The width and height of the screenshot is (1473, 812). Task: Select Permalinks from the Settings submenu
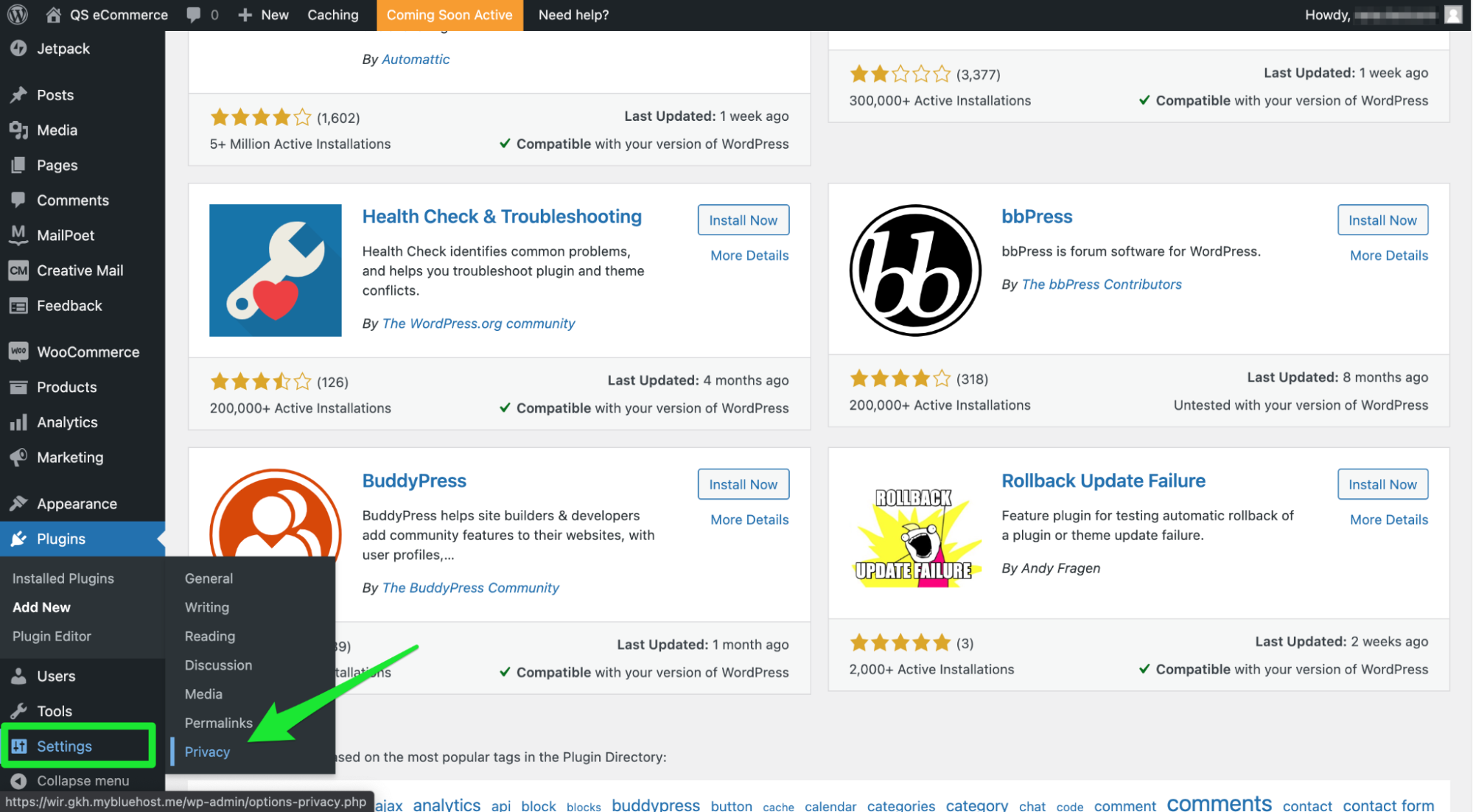(218, 723)
